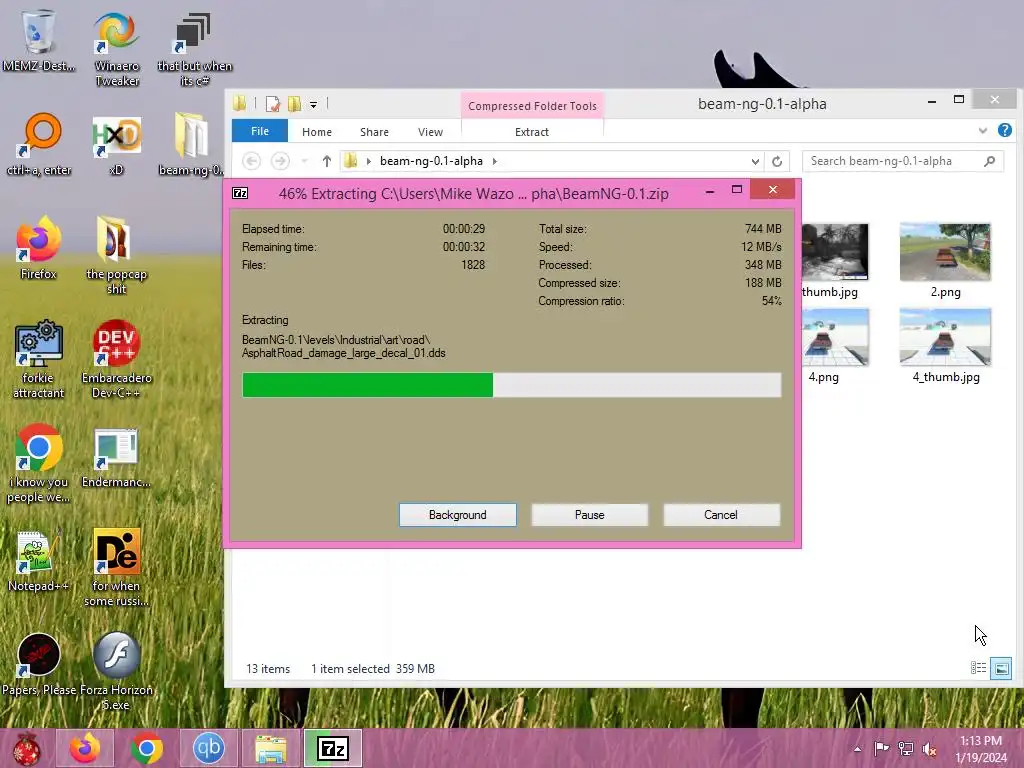Viewport: 1024px width, 768px height.
Task: Open the Endermanc... desktop shortcut
Action: (116, 448)
